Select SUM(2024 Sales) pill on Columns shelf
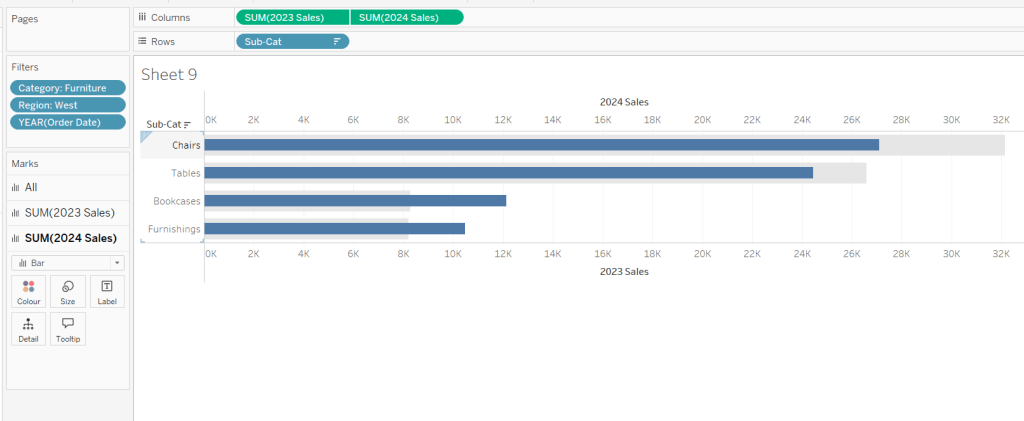The height and width of the screenshot is (421, 1024). coord(407,17)
